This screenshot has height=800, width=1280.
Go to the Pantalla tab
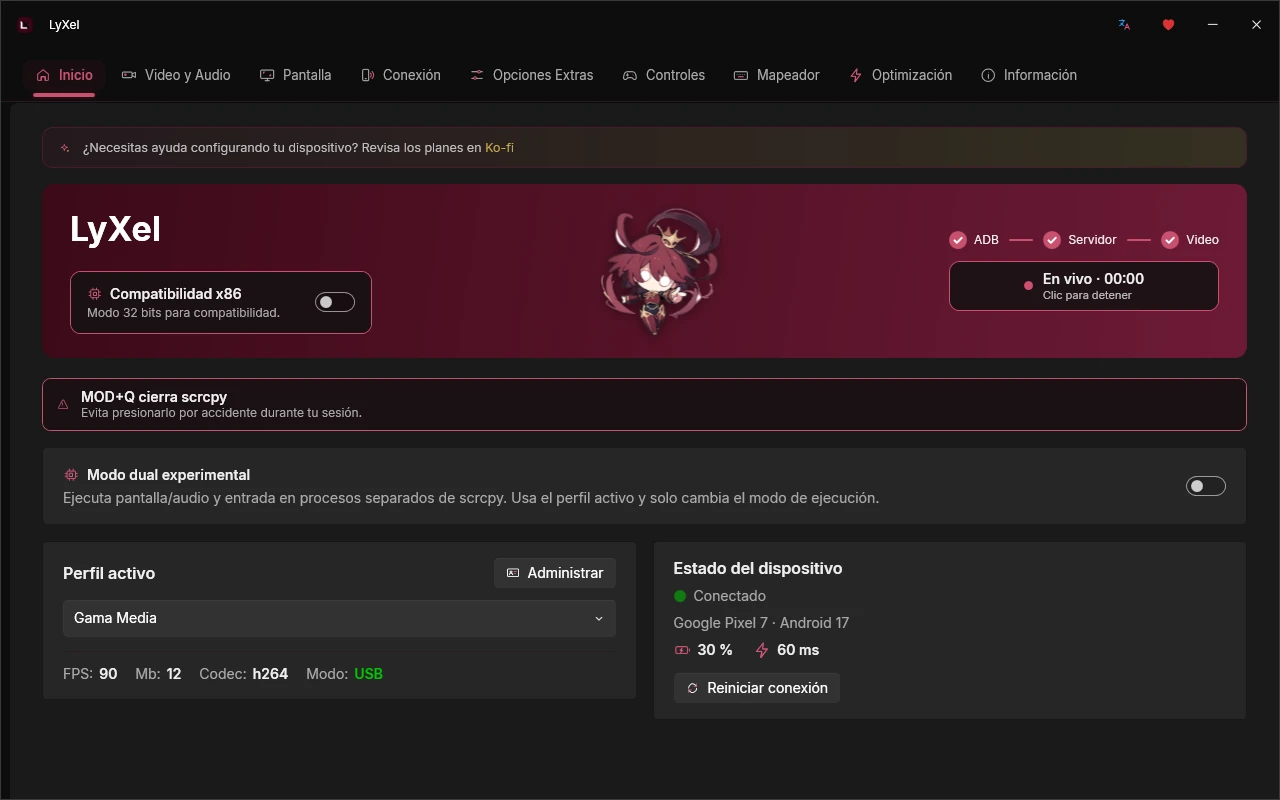[x=296, y=75]
